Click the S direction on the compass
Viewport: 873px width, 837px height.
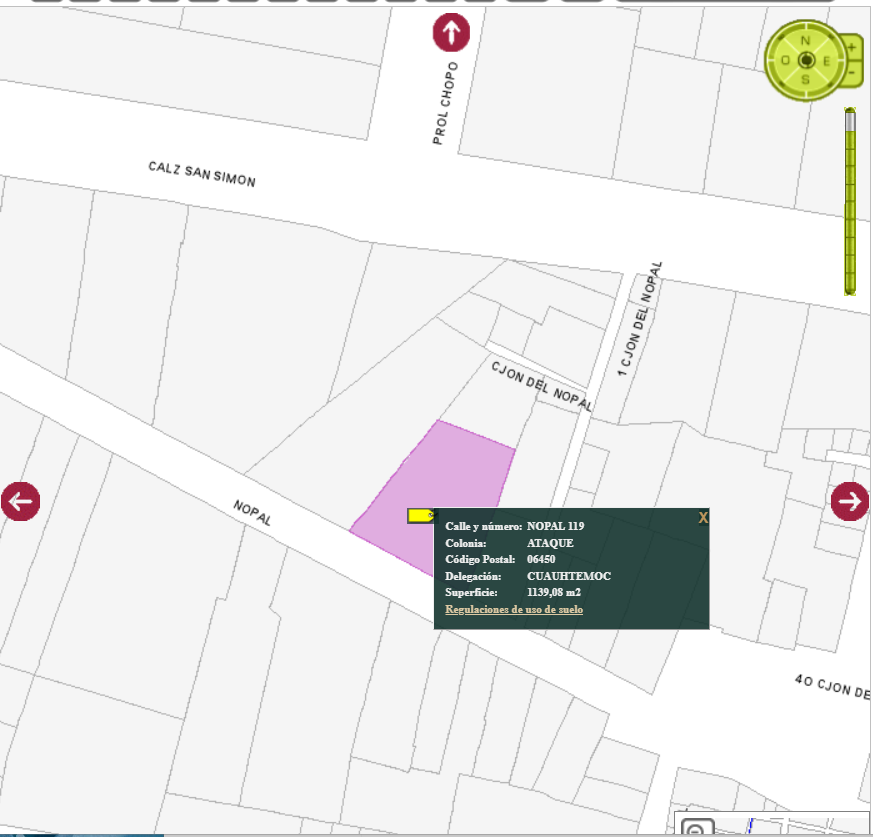tap(806, 80)
